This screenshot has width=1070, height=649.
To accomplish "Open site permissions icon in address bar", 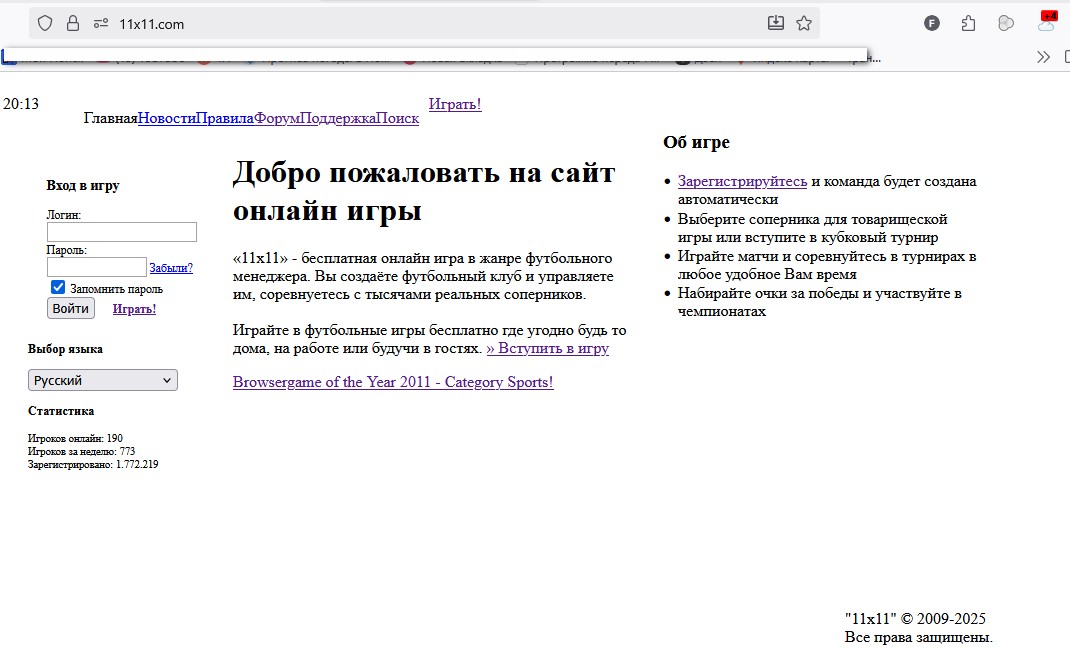I will 100,23.
